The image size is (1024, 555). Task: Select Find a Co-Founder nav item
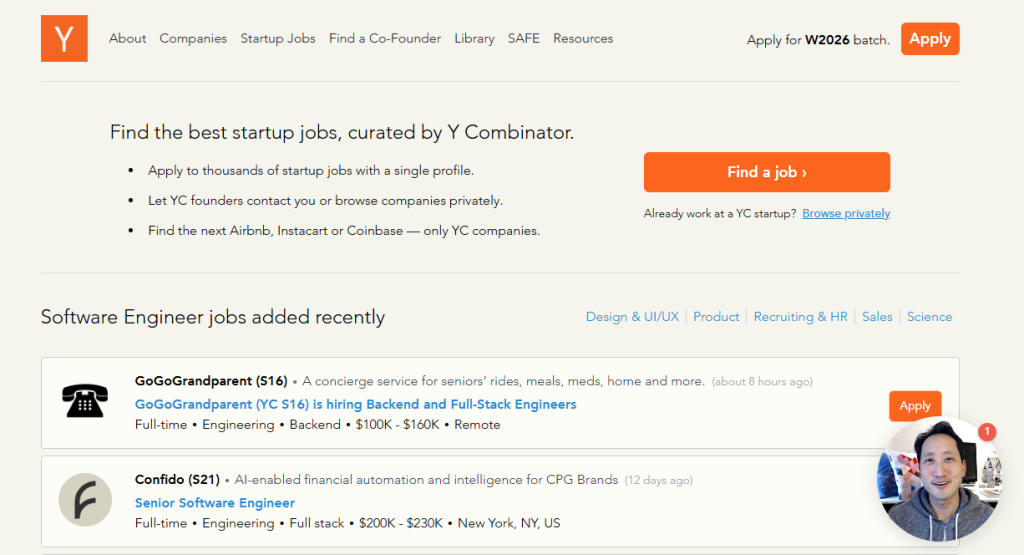(x=385, y=39)
